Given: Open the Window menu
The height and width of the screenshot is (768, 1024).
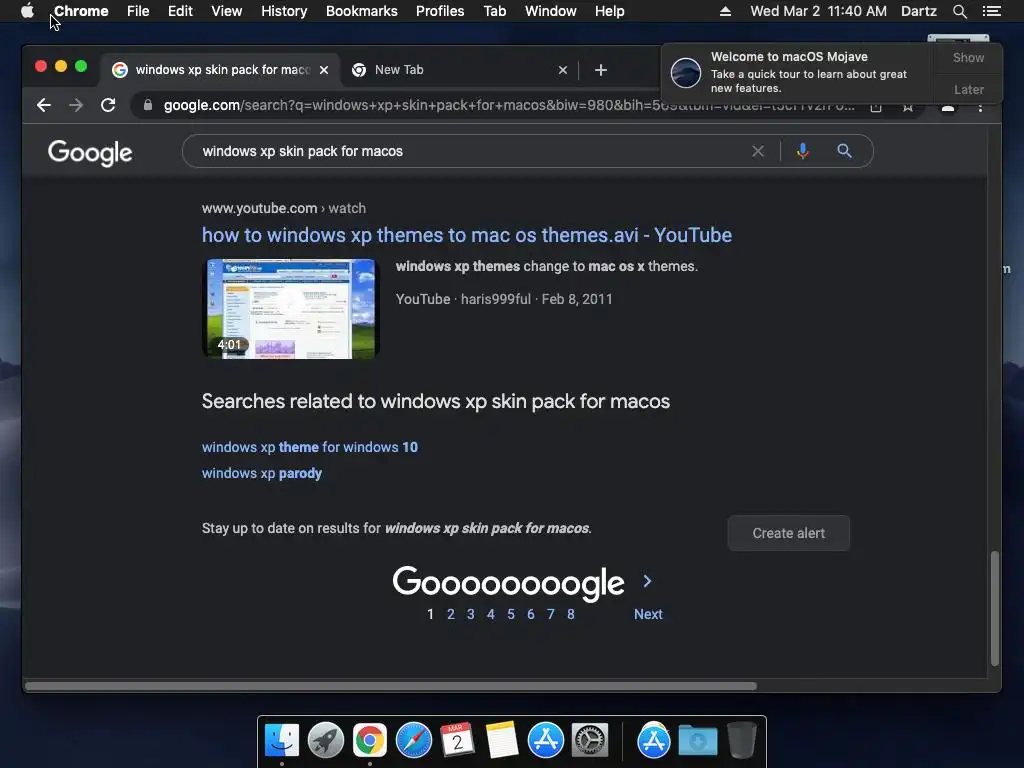Looking at the screenshot, I should pyautogui.click(x=551, y=11).
